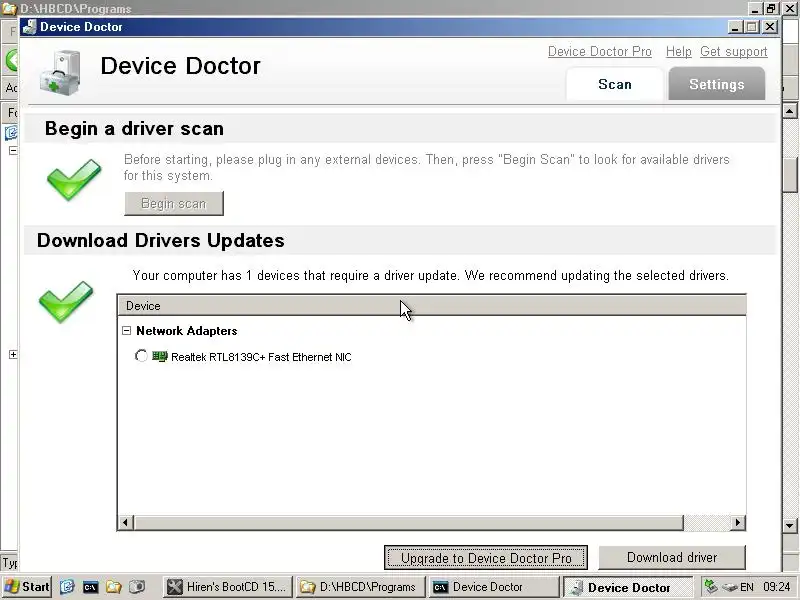Expand the plus tree node in the background Programs window
800x600 pixels.
point(13,354)
